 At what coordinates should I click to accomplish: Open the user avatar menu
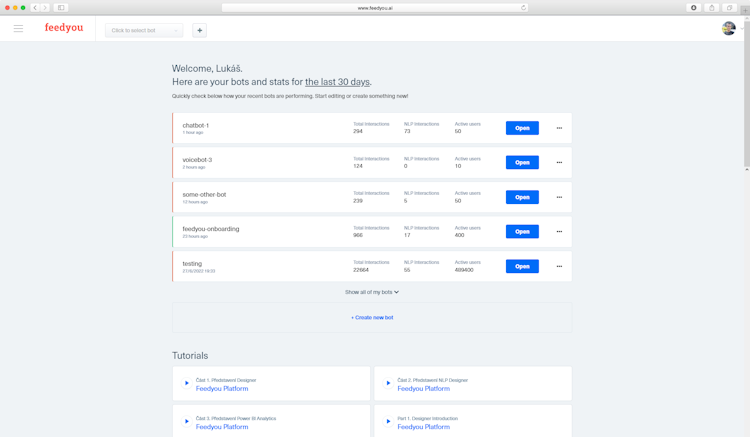[728, 29]
